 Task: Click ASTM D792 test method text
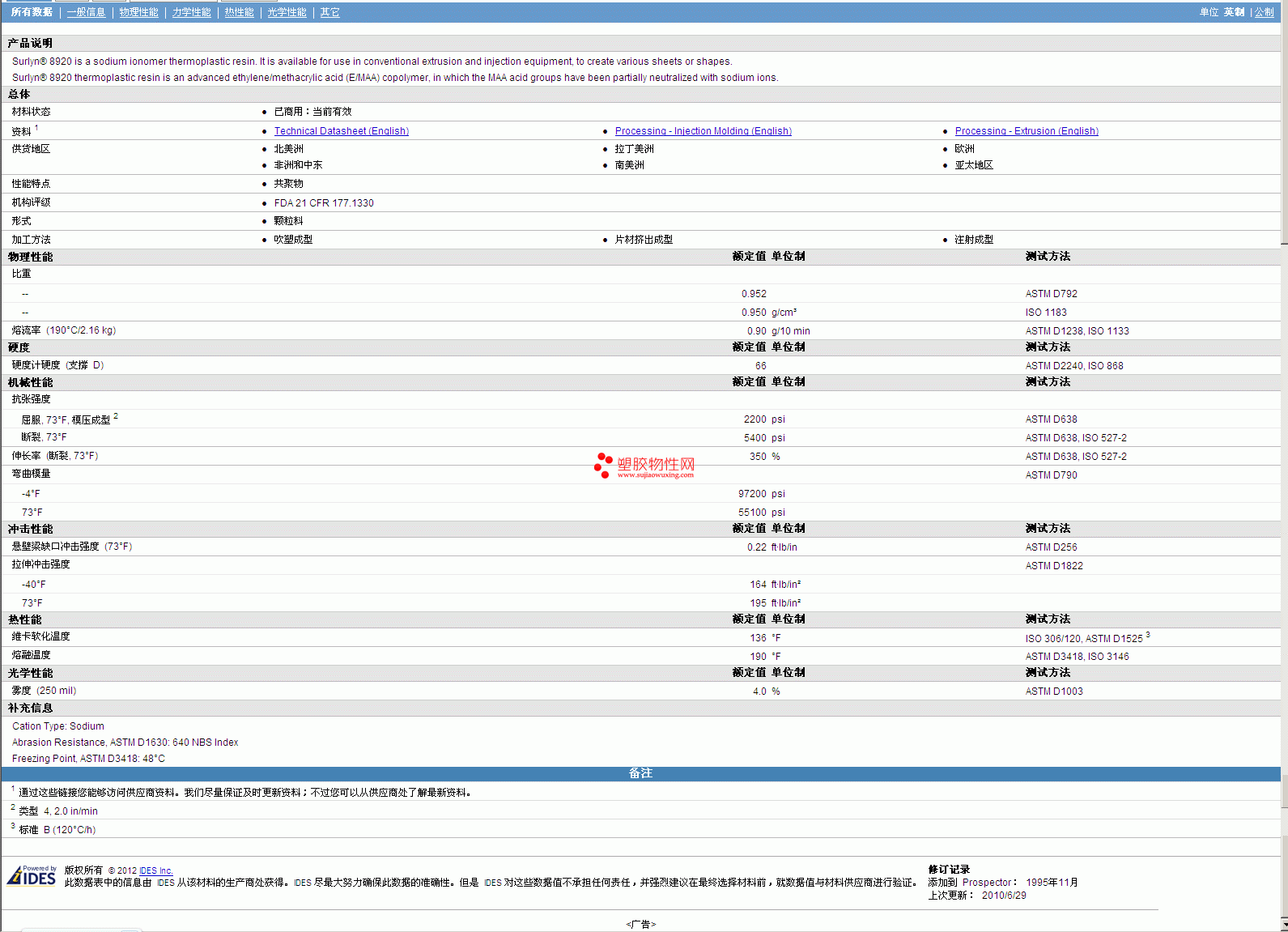pos(1051,294)
